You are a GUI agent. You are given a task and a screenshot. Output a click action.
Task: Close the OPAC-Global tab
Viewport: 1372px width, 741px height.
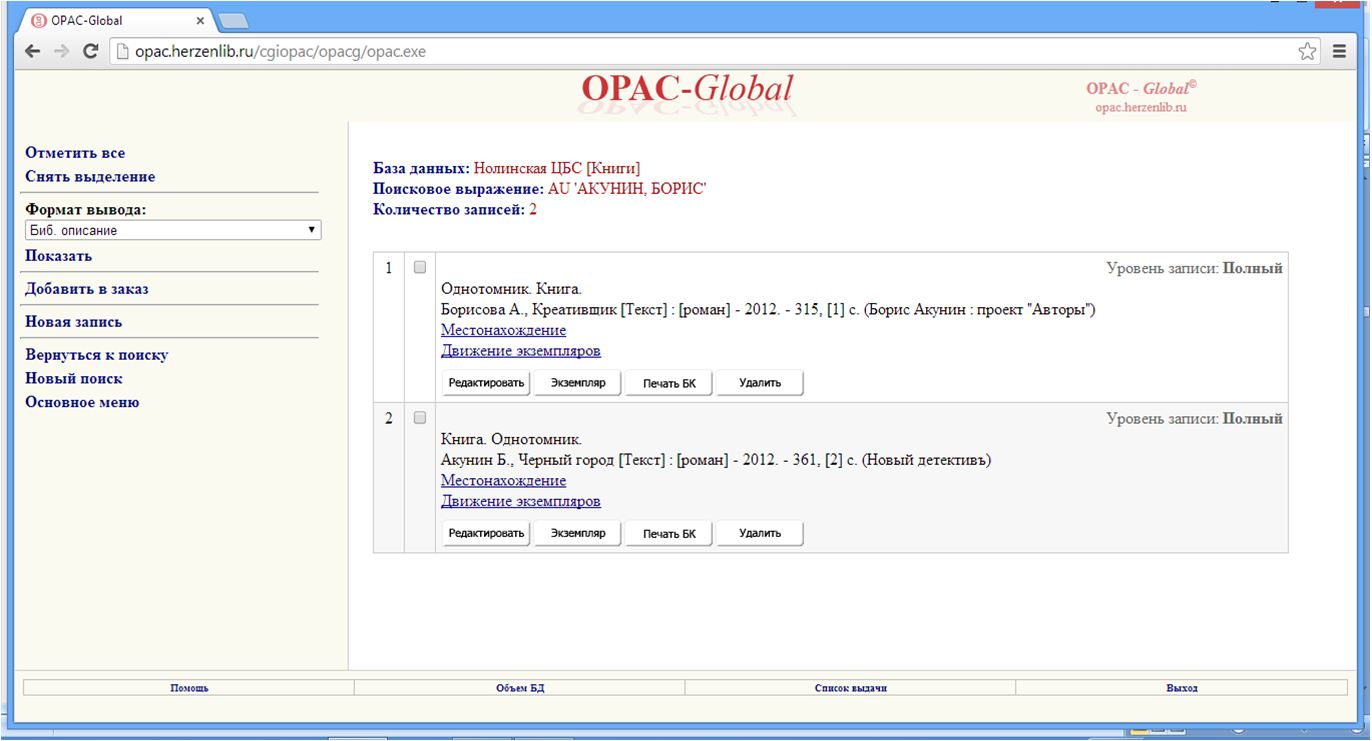tap(201, 20)
